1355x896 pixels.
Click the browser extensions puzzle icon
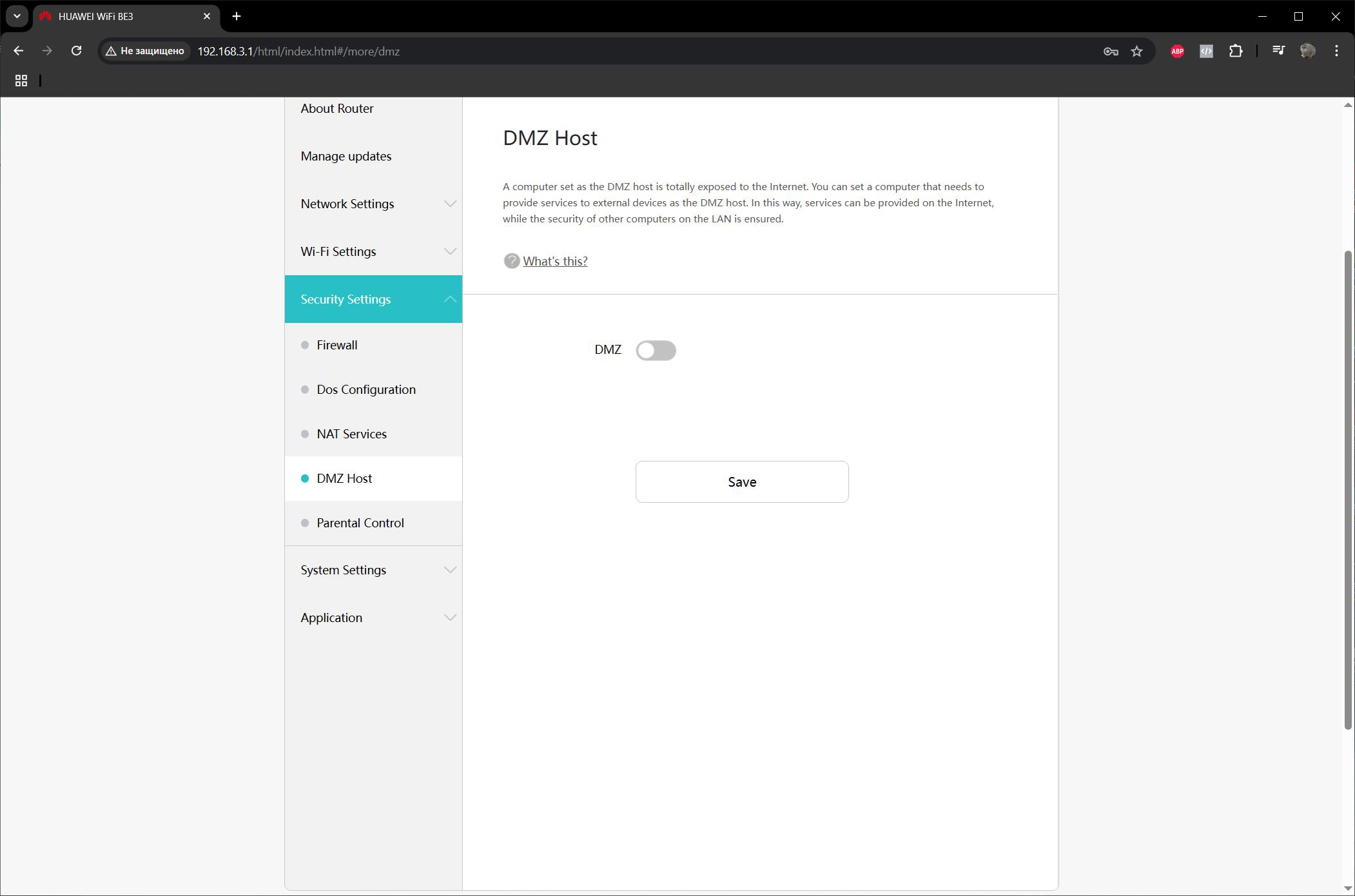pyautogui.click(x=1236, y=51)
